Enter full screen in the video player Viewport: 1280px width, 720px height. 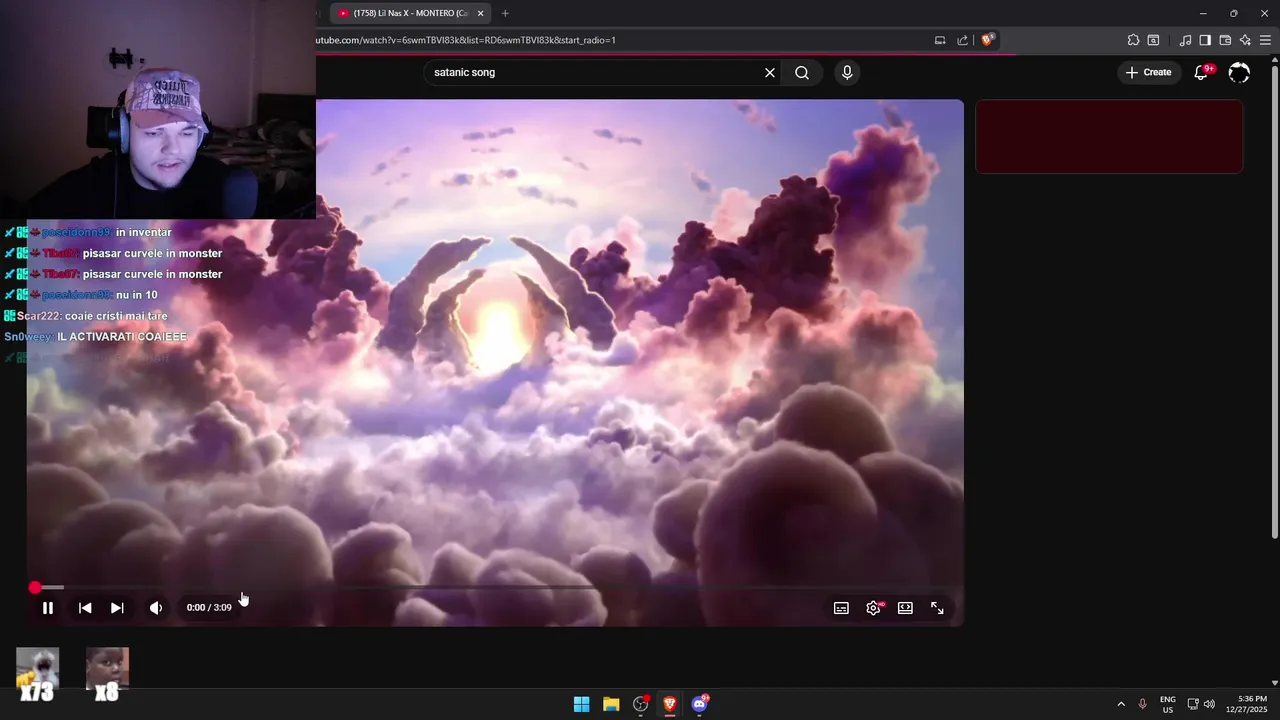point(937,608)
